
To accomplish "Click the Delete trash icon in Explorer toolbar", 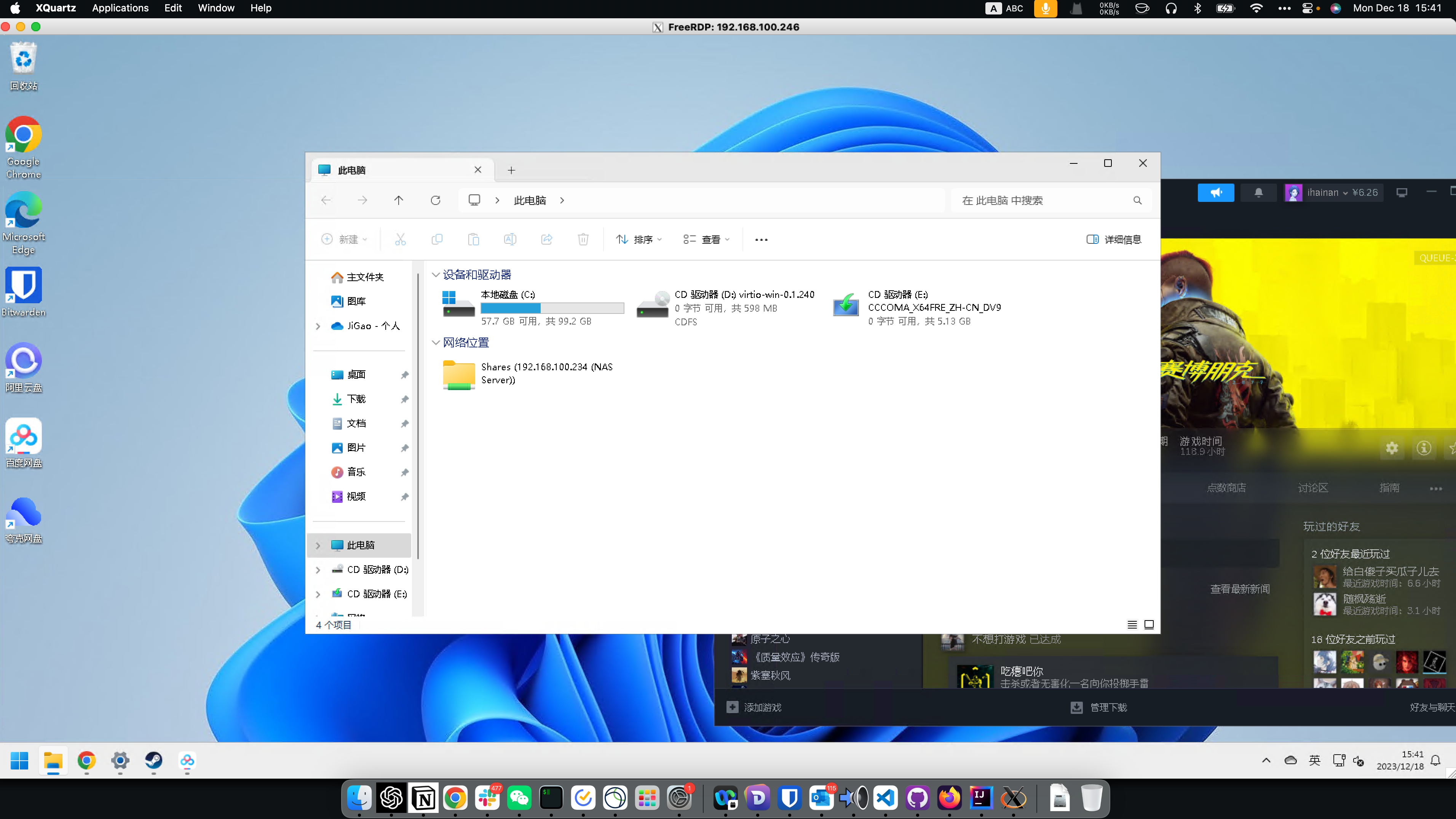I will pos(583,239).
